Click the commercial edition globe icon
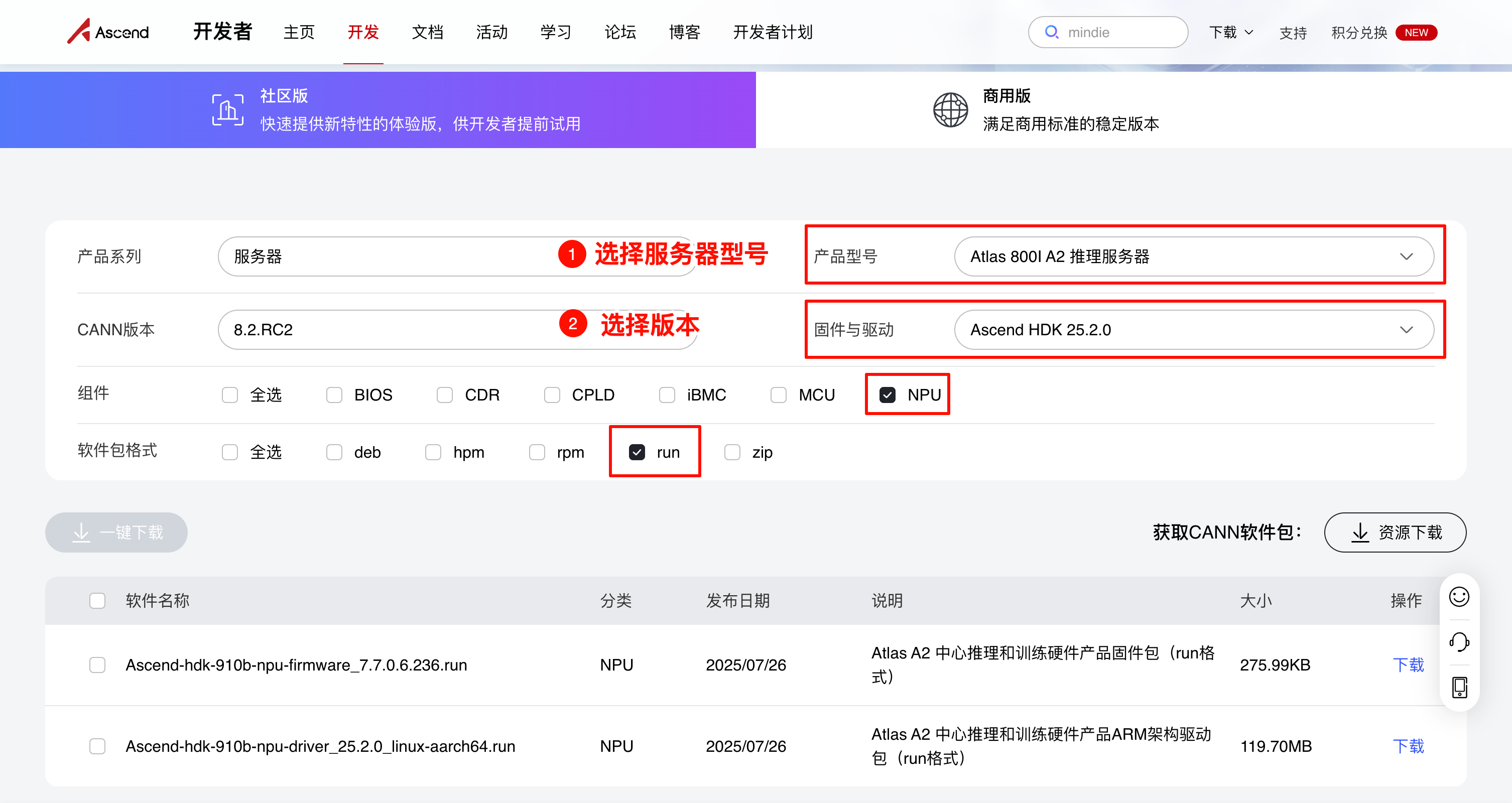 click(x=950, y=110)
